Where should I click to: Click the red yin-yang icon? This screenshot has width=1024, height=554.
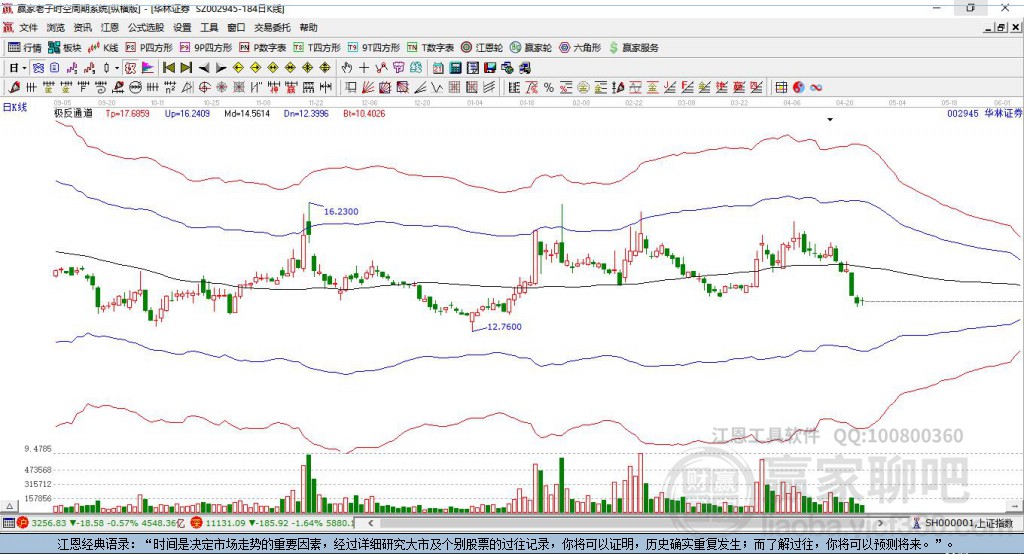click(x=798, y=88)
